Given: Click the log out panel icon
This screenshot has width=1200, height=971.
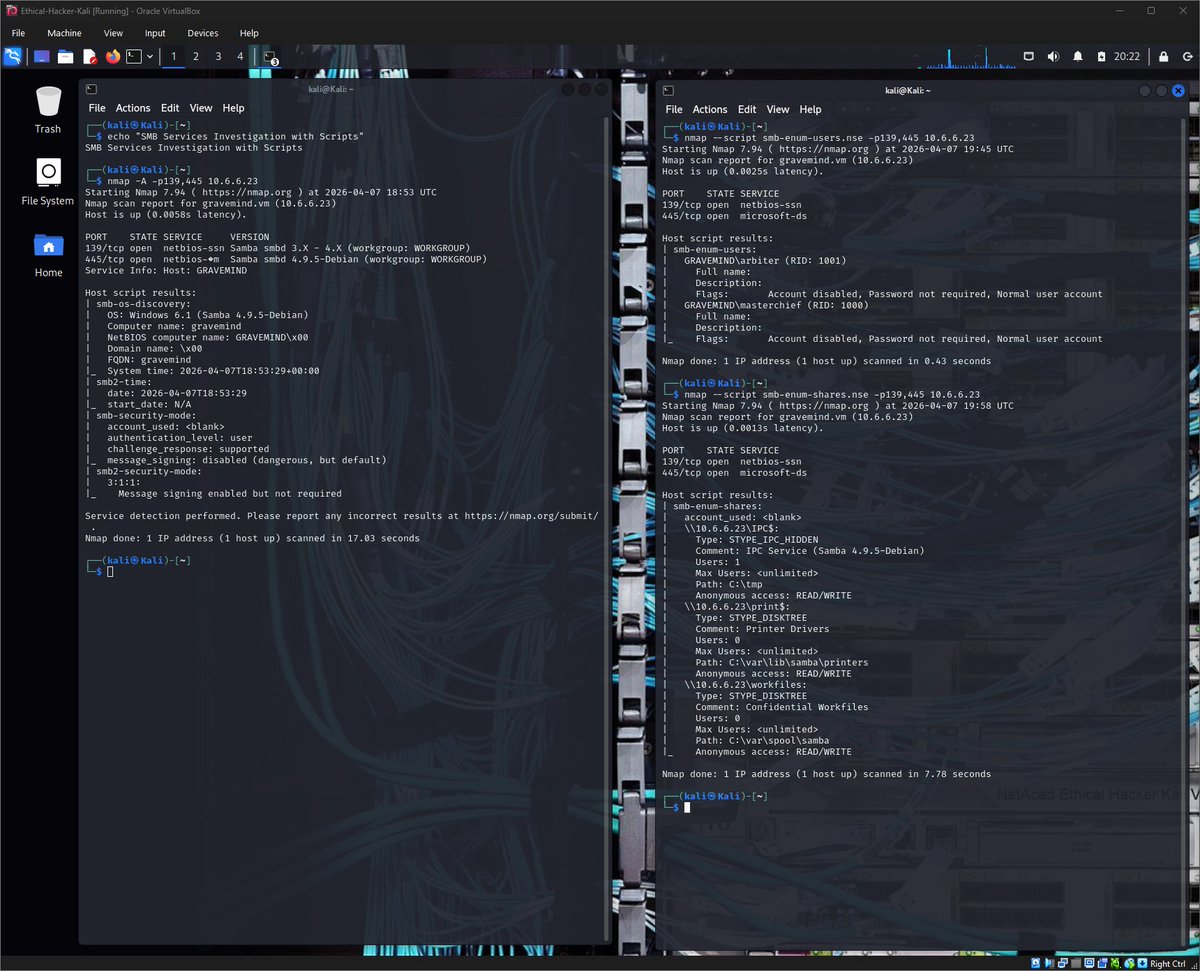Looking at the screenshot, I should click(x=1186, y=57).
